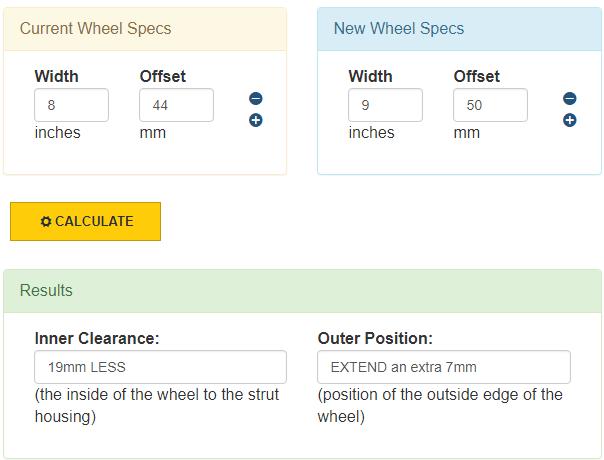Click the green Results panel header

(x=302, y=291)
